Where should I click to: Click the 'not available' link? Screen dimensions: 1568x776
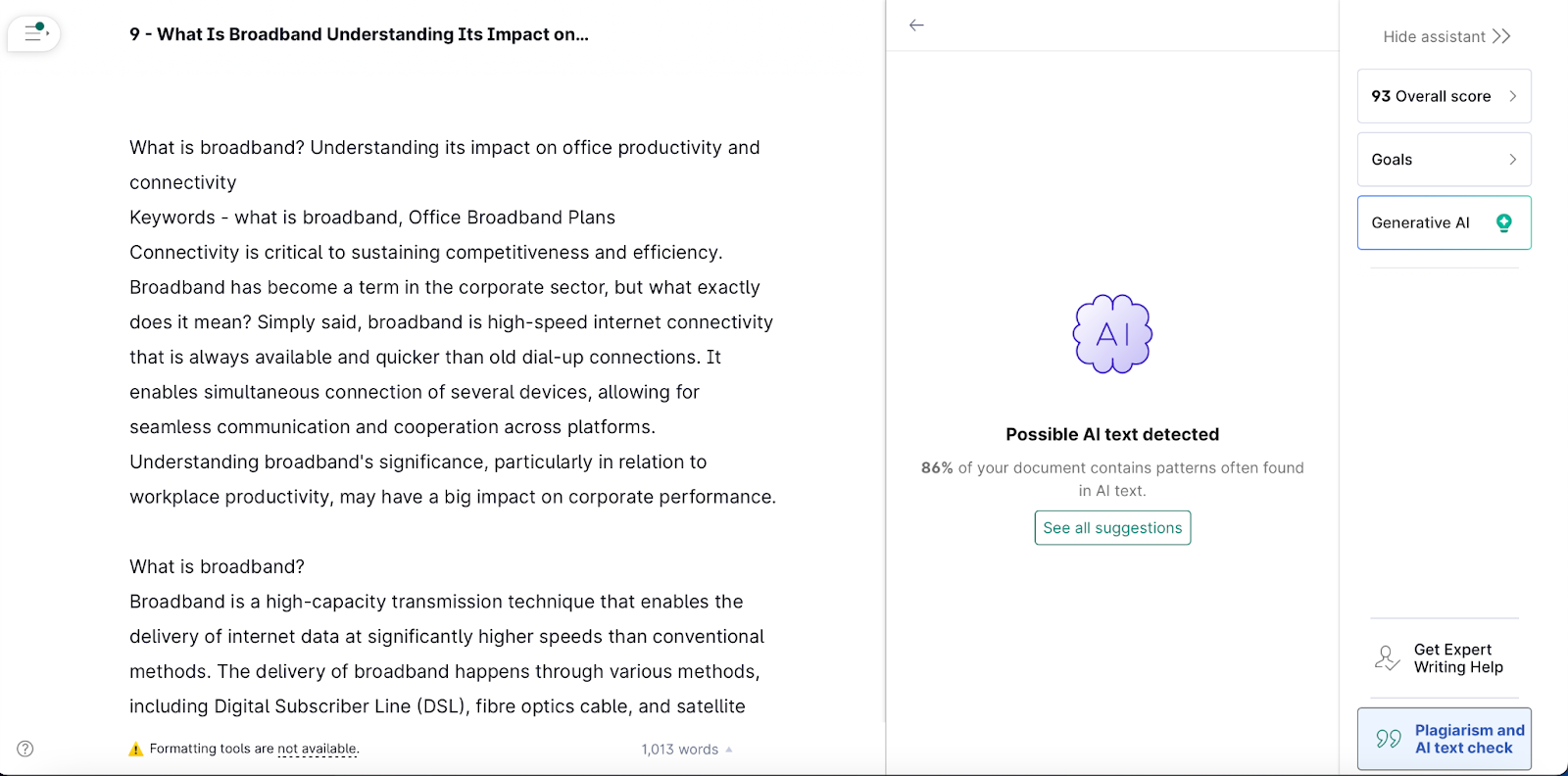(x=318, y=749)
